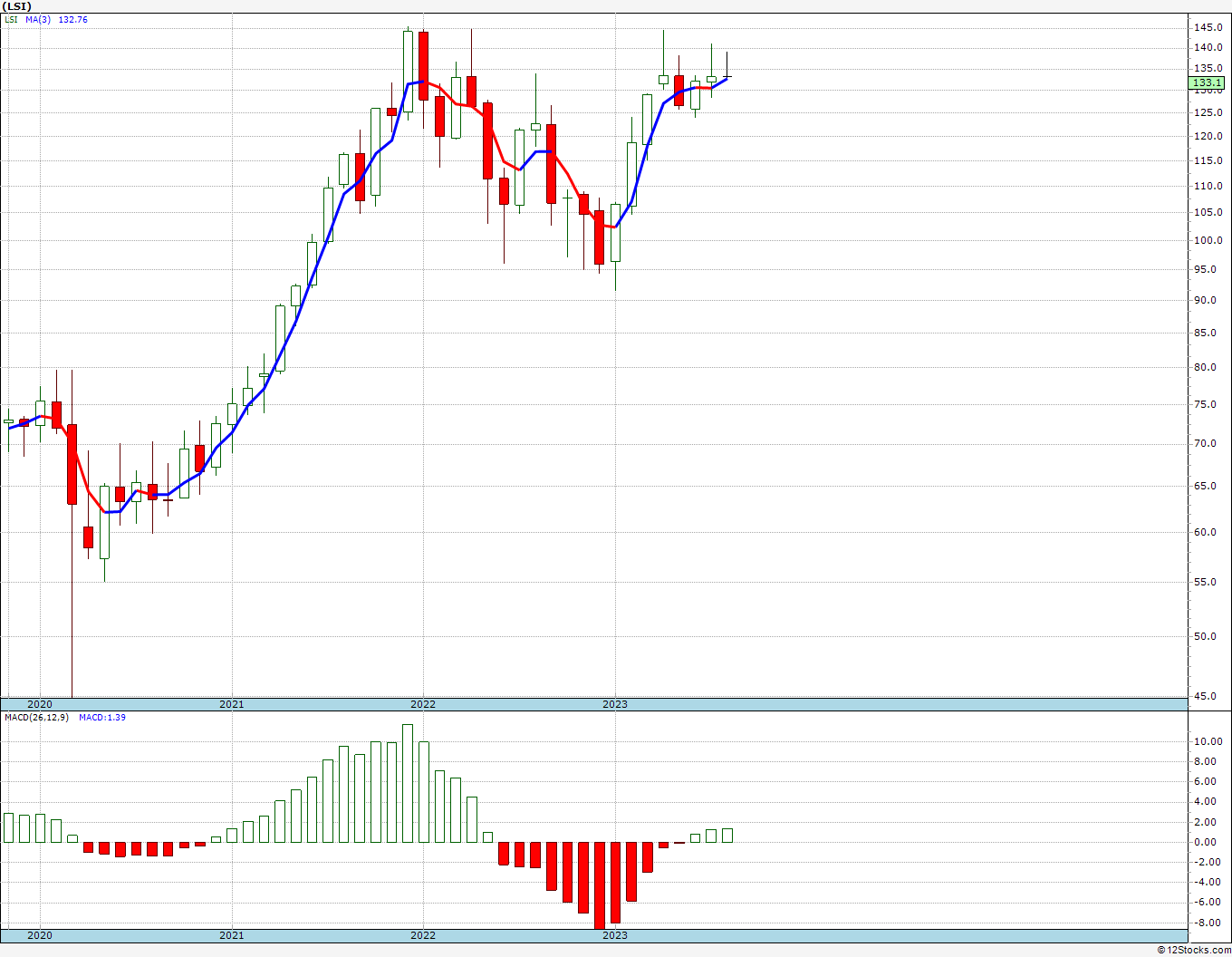
Task: Click the tallest green MACD histogram bar
Action: (408, 783)
